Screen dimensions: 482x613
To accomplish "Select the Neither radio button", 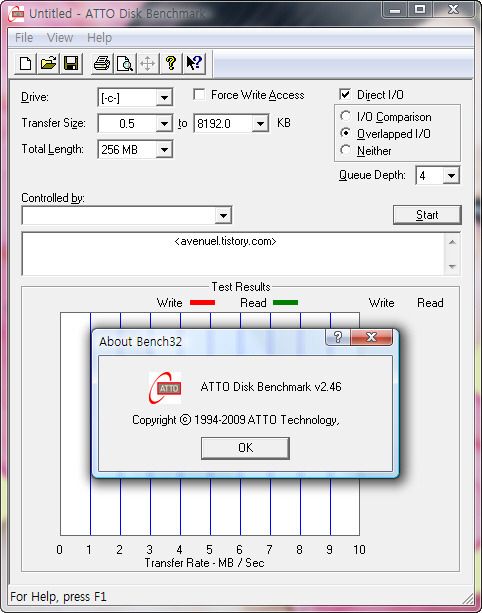I will [x=345, y=150].
